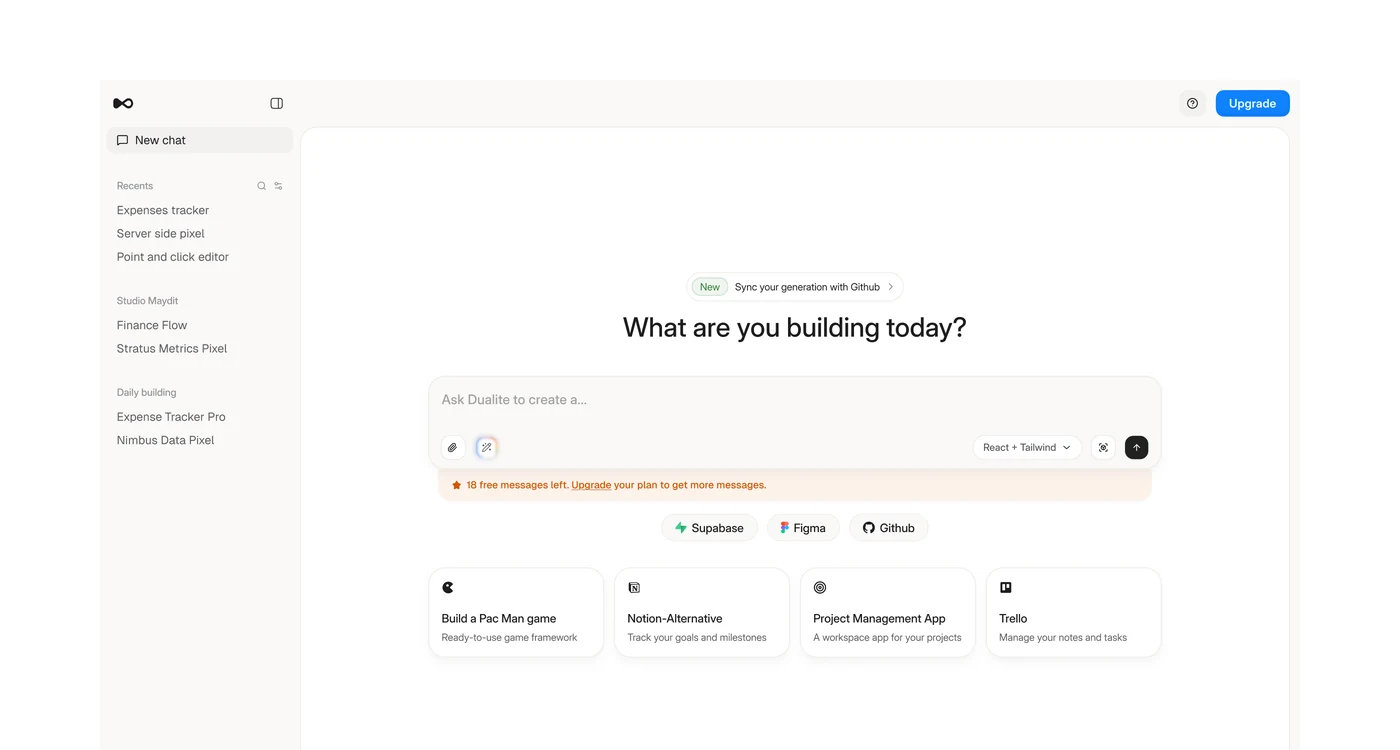Open Nimbus Data Pixel project
1400x750 pixels.
166,440
